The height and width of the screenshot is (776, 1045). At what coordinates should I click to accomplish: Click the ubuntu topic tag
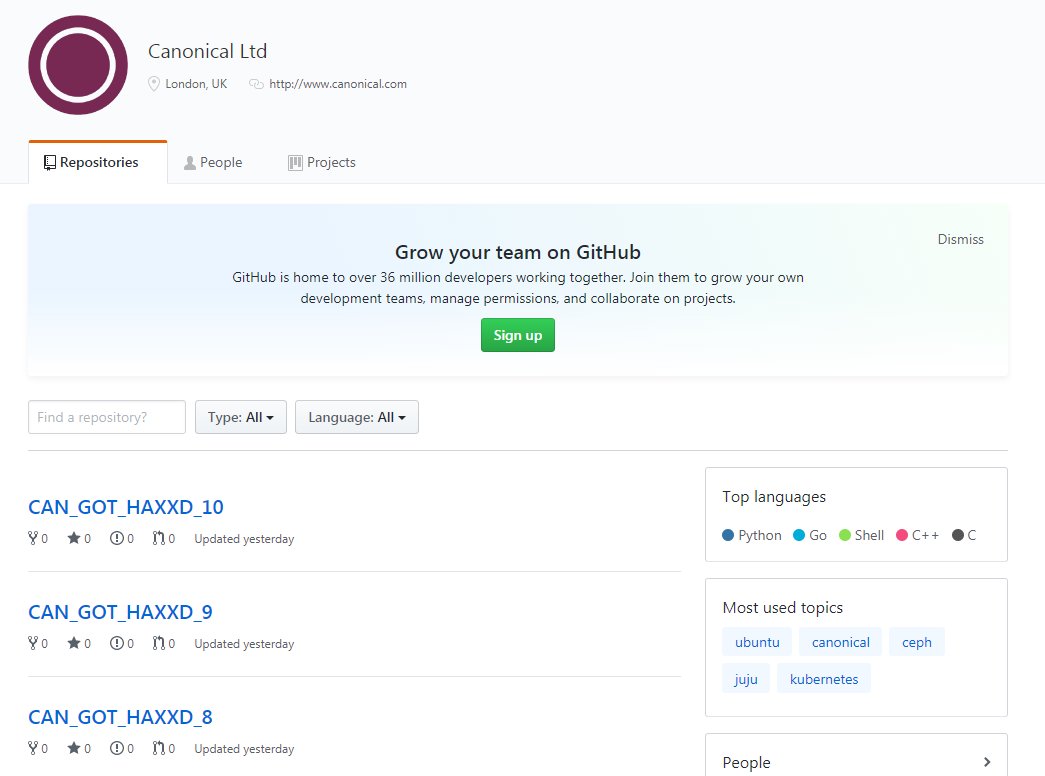[757, 642]
